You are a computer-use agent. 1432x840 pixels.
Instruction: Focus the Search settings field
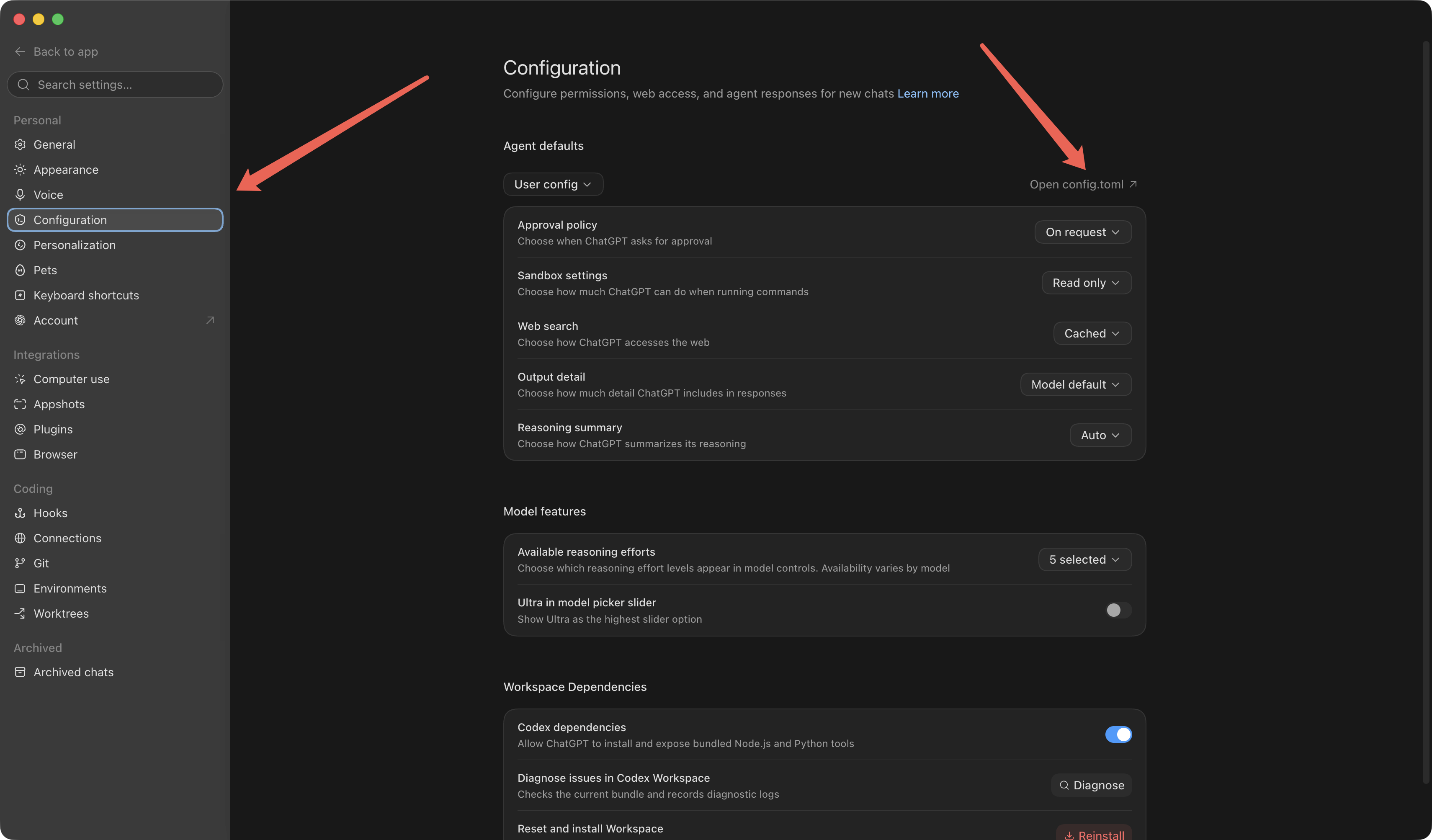(115, 85)
